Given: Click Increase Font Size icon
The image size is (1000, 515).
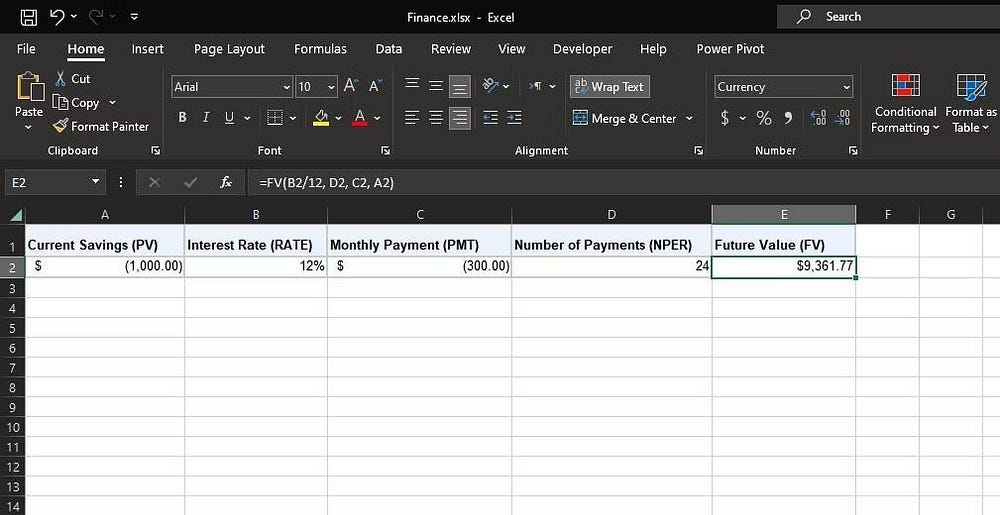Looking at the screenshot, I should click(x=350, y=87).
